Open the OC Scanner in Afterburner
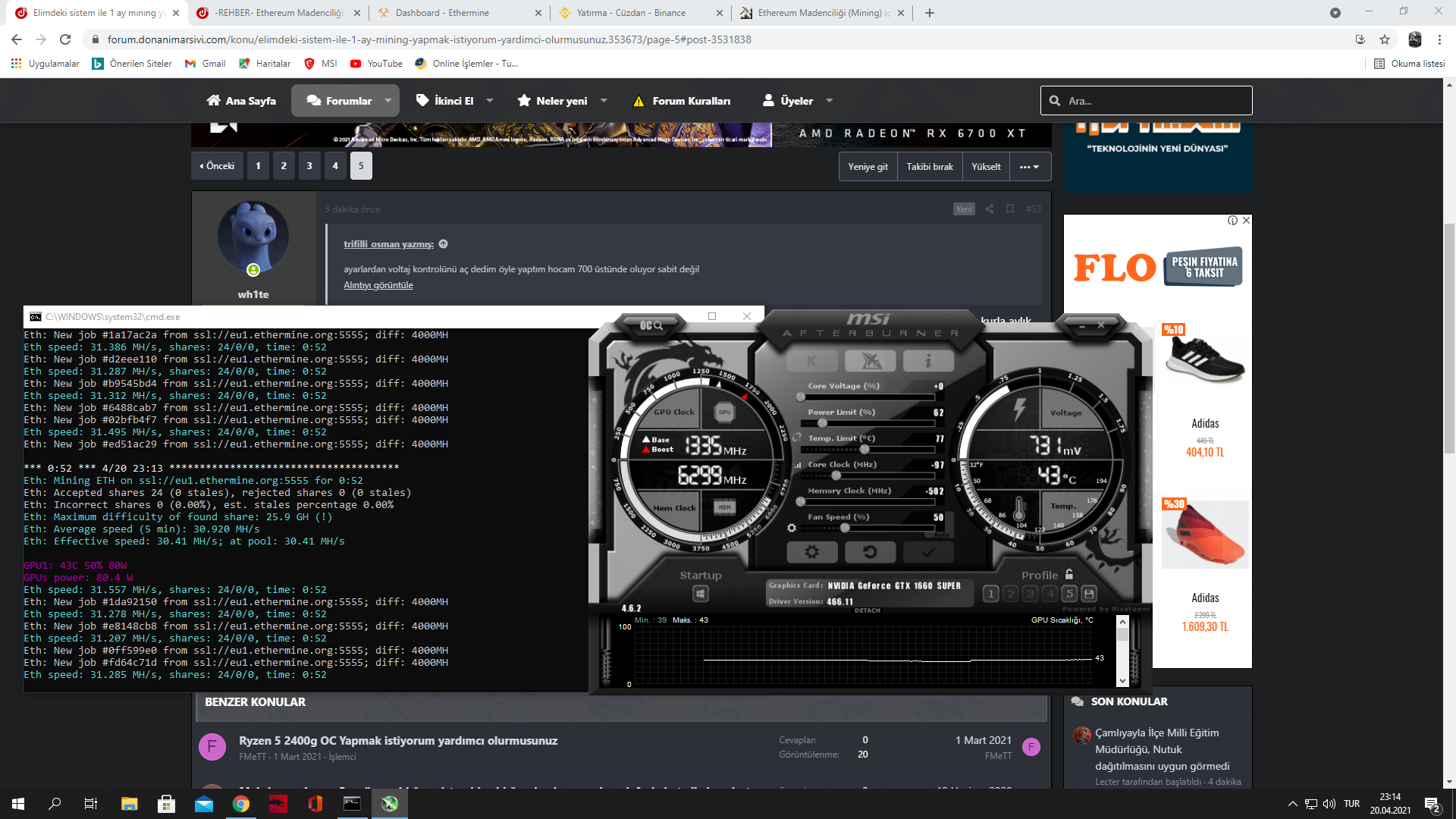This screenshot has height=819, width=1456. pyautogui.click(x=651, y=325)
